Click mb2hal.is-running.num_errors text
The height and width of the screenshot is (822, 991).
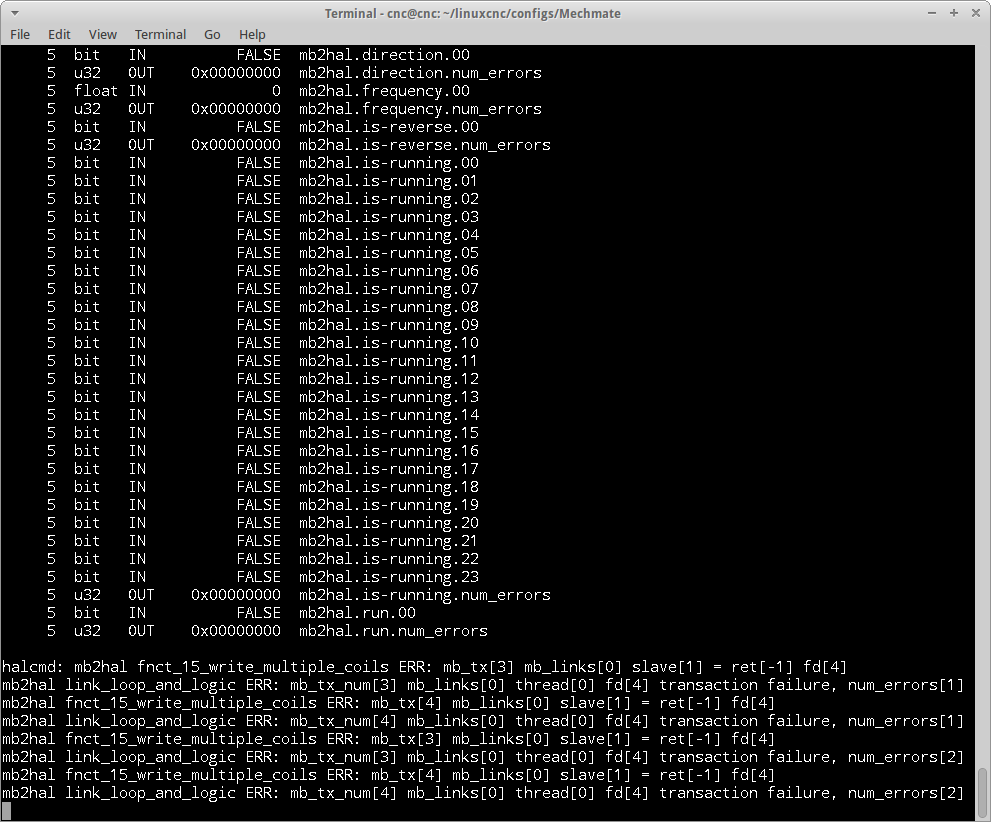[x=425, y=595]
